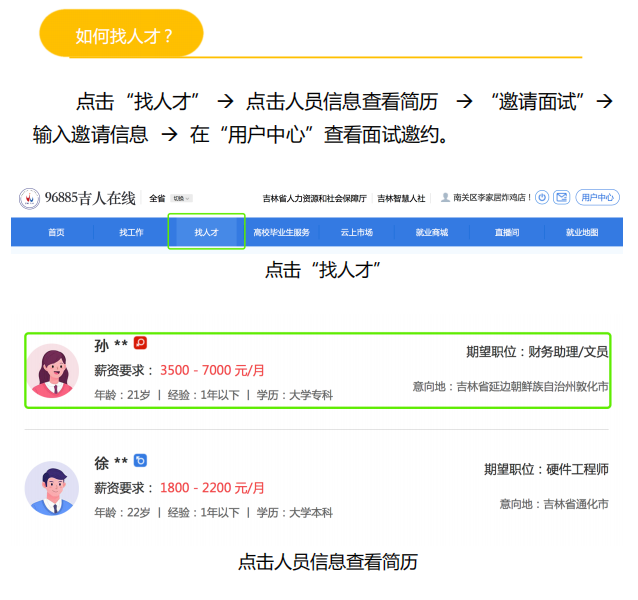Viewport: 638px width, 600px height.
Task: Open the 直播间 tab
Action: [x=507, y=232]
